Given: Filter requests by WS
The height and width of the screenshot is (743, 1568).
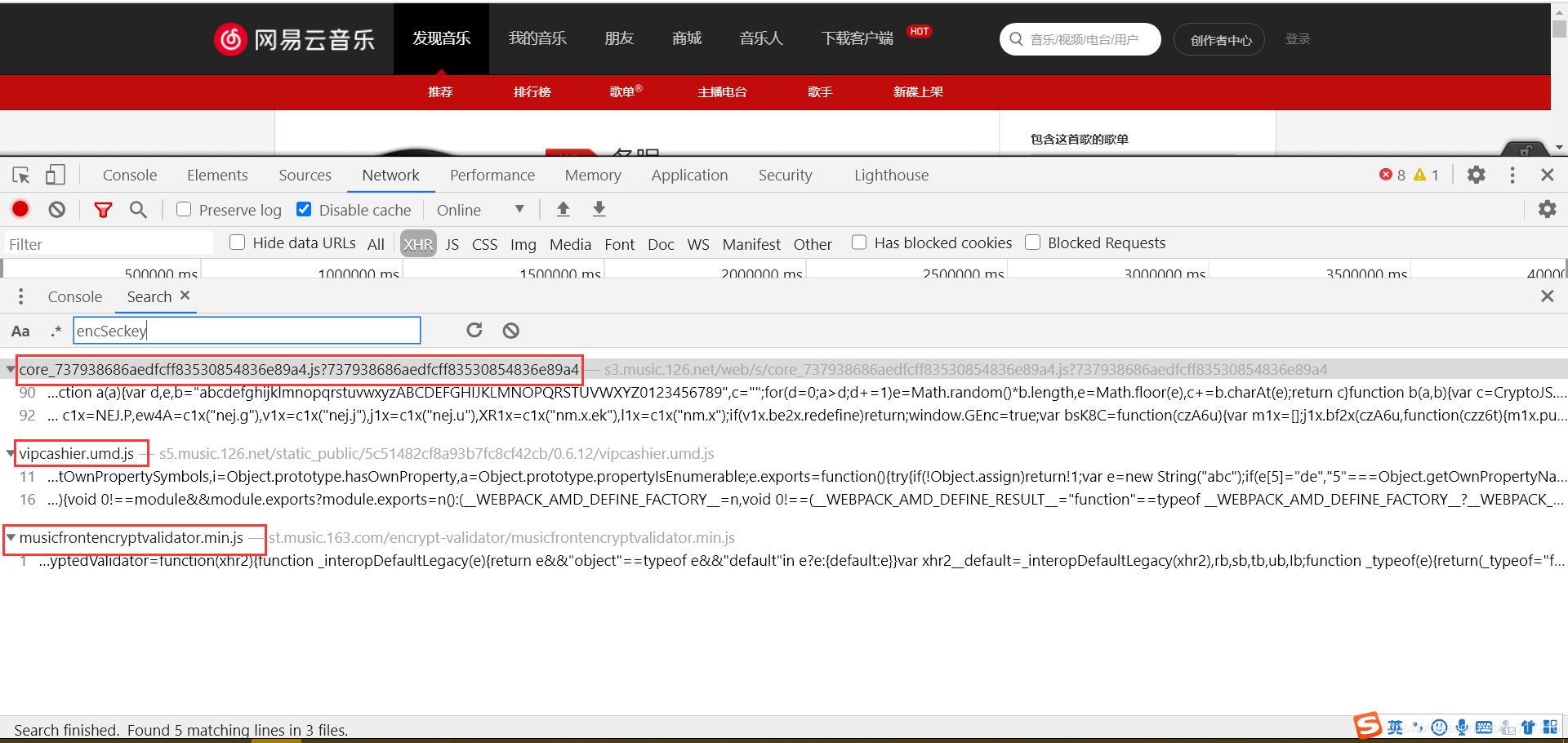Looking at the screenshot, I should point(698,244).
